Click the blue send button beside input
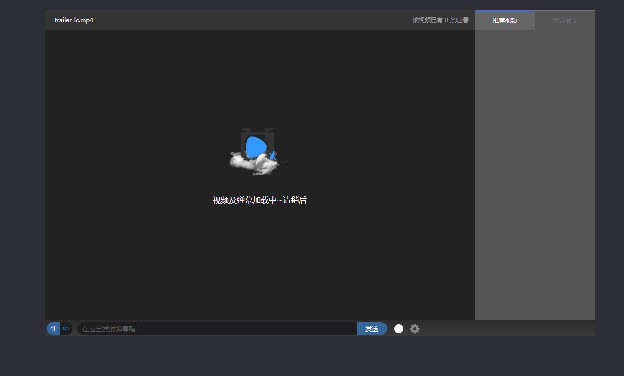Screen dimensions: 624x376 pos(372,329)
